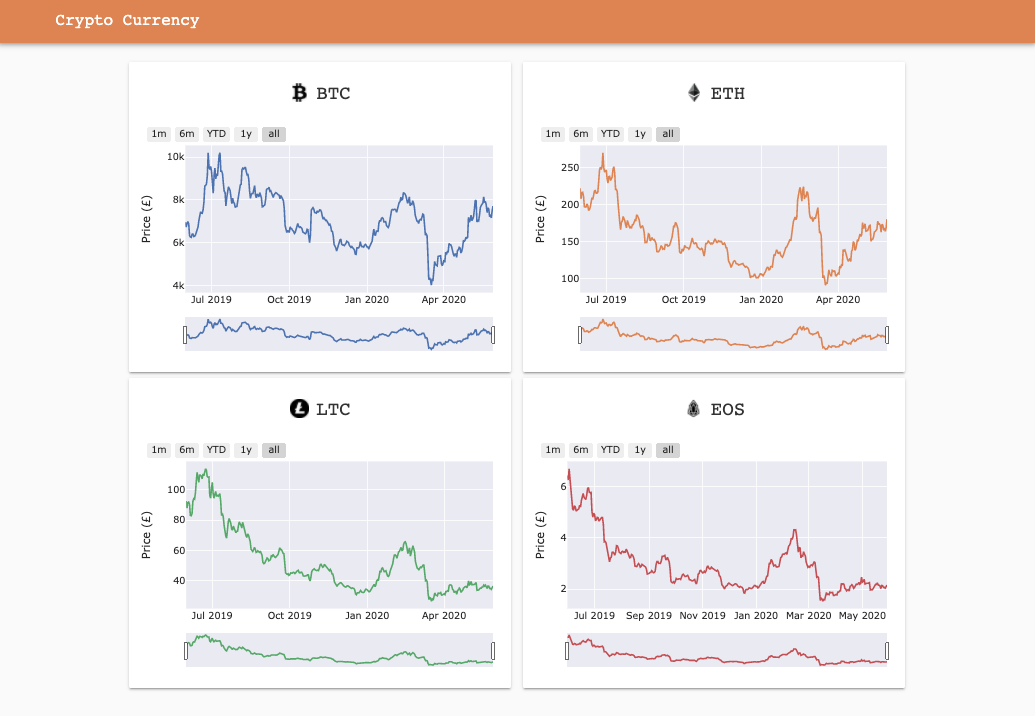Image resolution: width=1035 pixels, height=716 pixels.
Task: Pick 1y range for the BTC chart
Action: coord(246,134)
